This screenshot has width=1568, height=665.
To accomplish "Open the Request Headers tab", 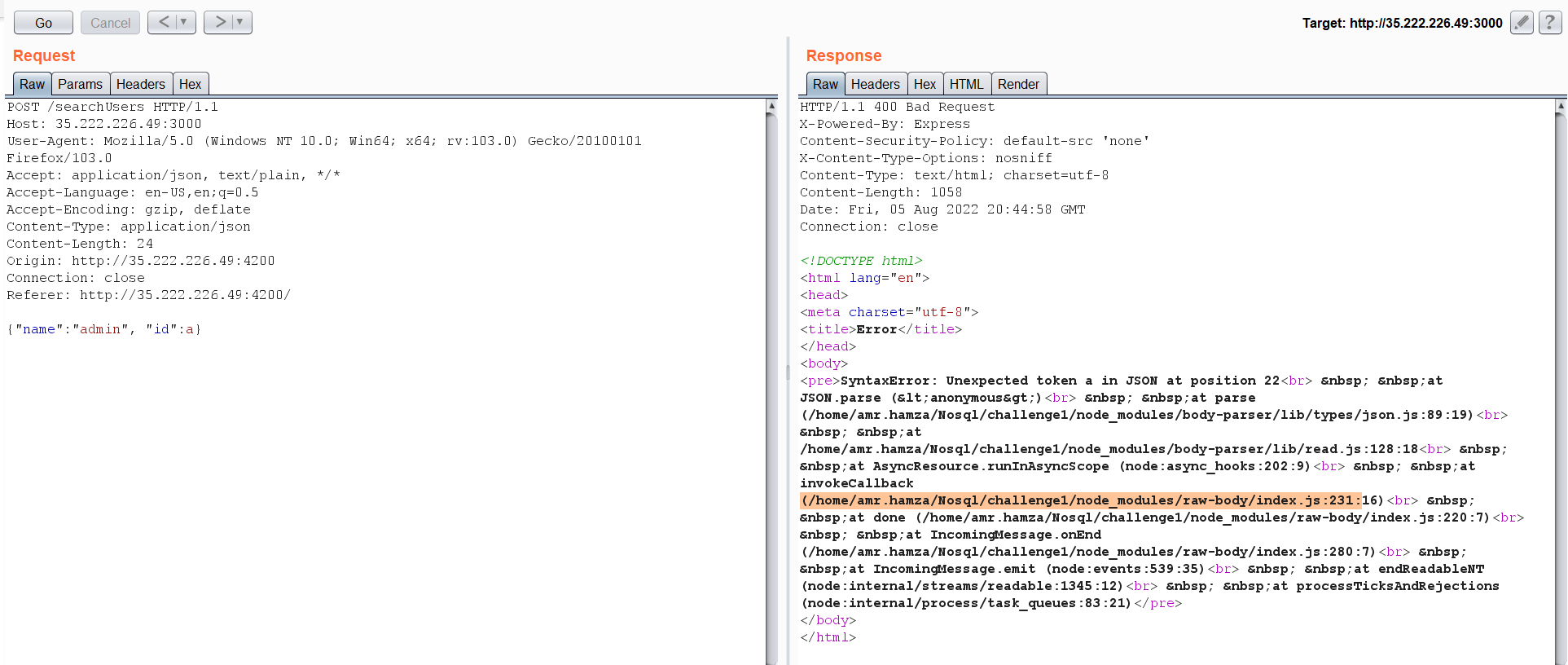I will (140, 84).
